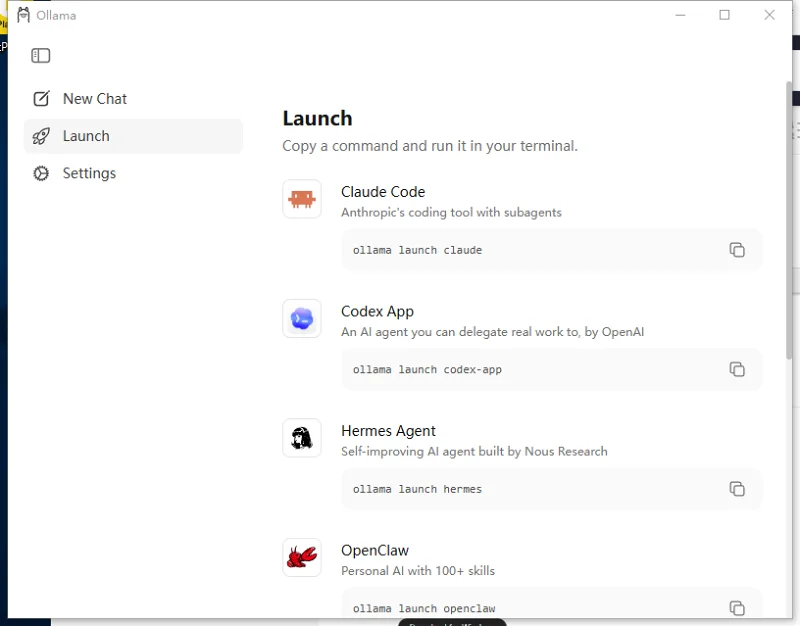Copy the ollama launch codex-app command
The image size is (800, 626).
click(737, 369)
